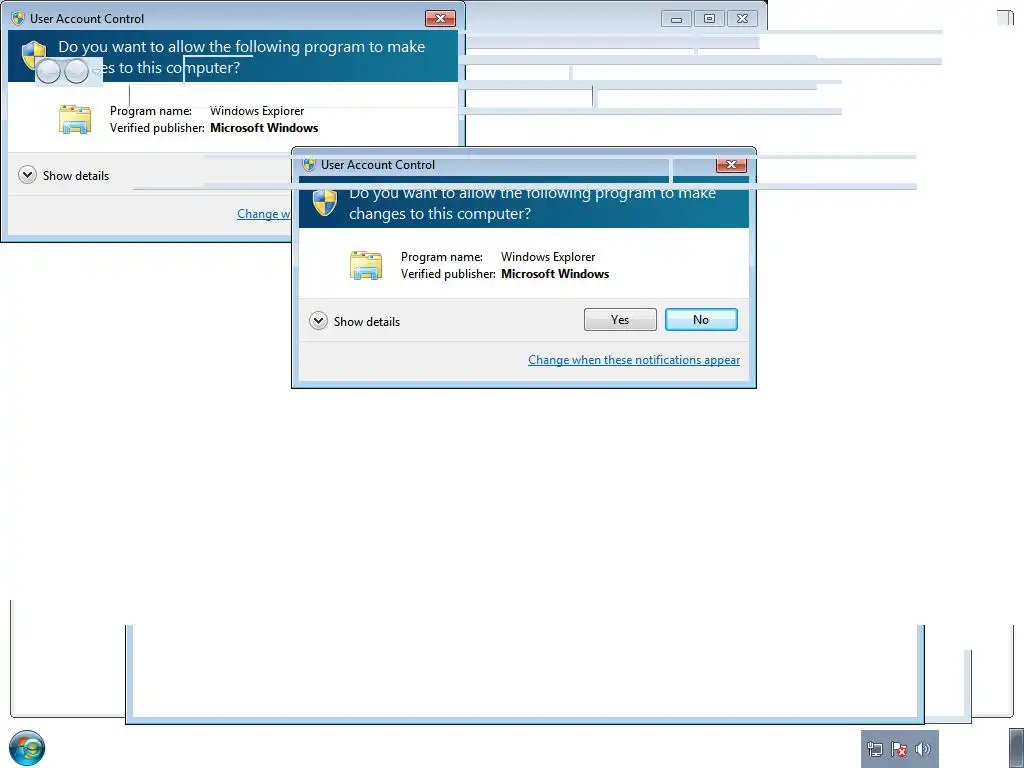Open the network status tray icon
This screenshot has height=768, width=1024.
click(x=874, y=749)
